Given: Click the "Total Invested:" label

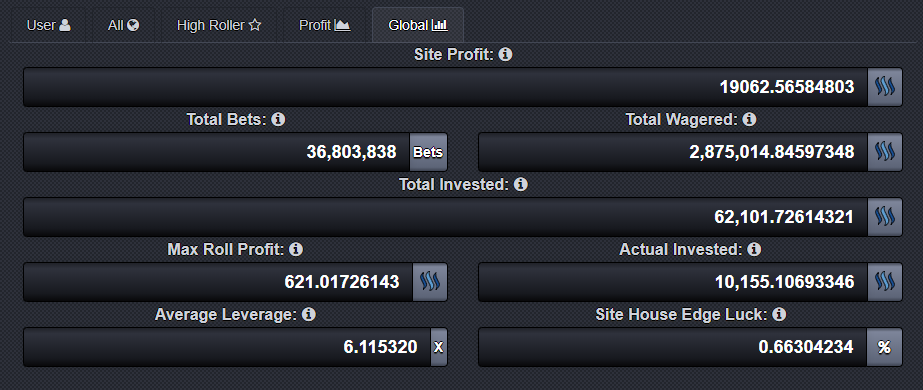Looking at the screenshot, I should [454, 185].
